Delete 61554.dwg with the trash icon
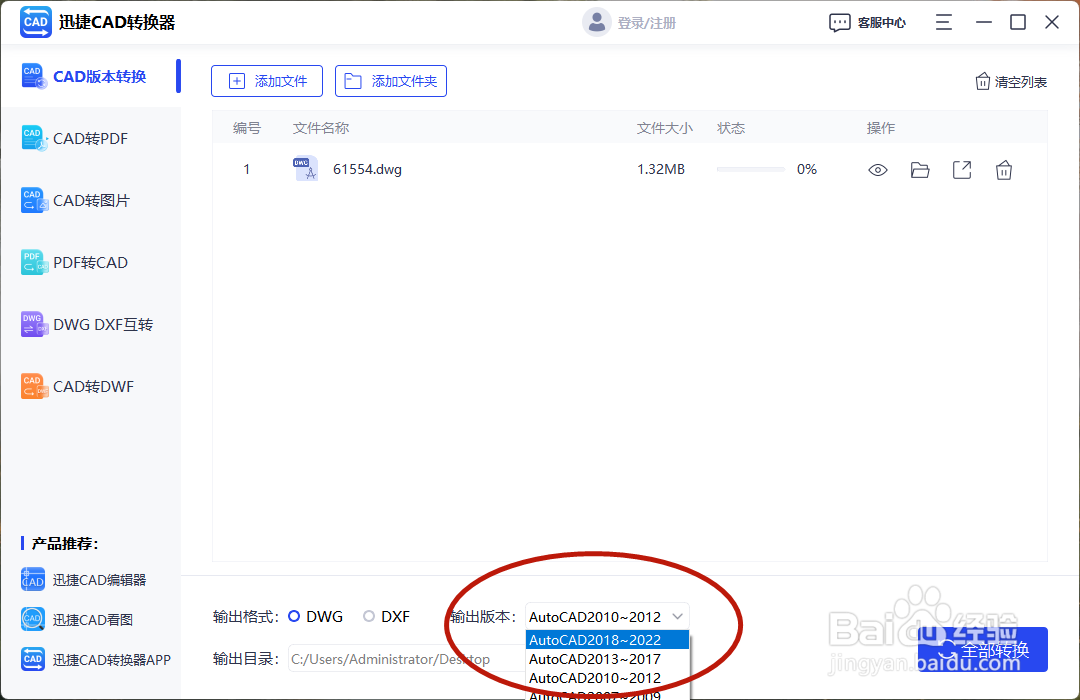 pyautogui.click(x=1004, y=170)
